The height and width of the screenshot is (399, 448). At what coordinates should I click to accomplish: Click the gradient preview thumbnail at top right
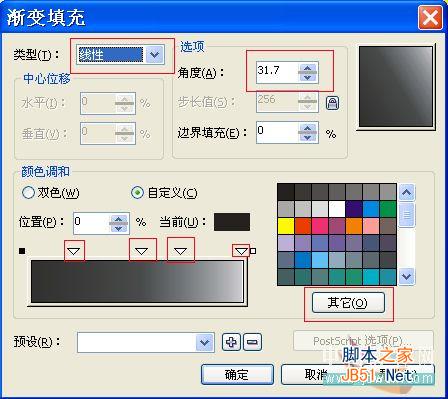[396, 87]
